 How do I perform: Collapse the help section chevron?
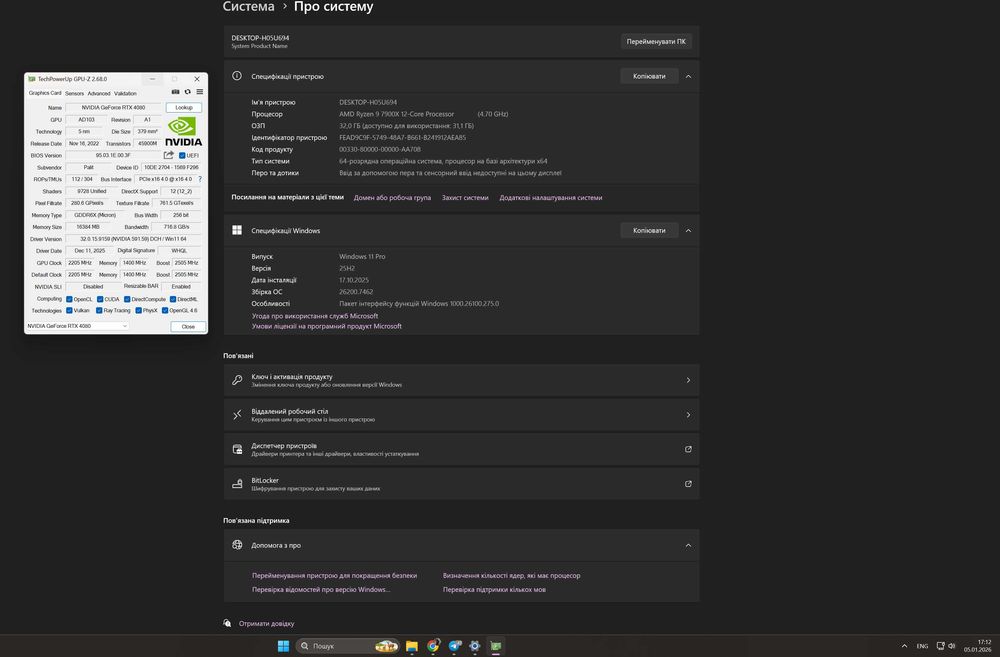pyautogui.click(x=688, y=545)
